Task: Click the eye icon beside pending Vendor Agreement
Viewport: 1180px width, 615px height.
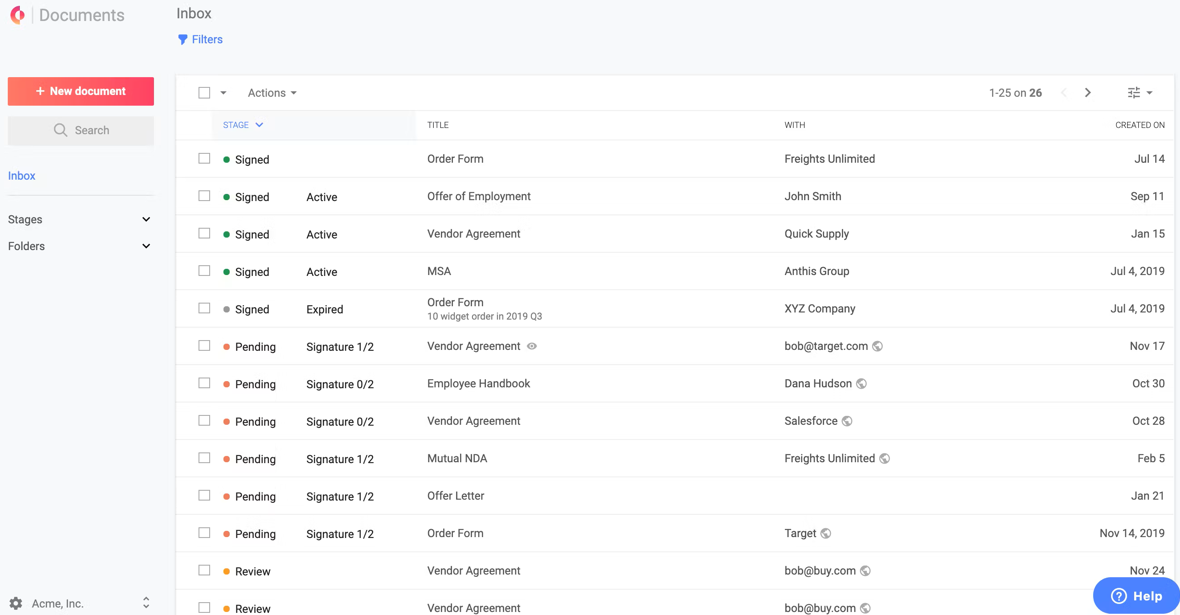Action: click(x=531, y=346)
